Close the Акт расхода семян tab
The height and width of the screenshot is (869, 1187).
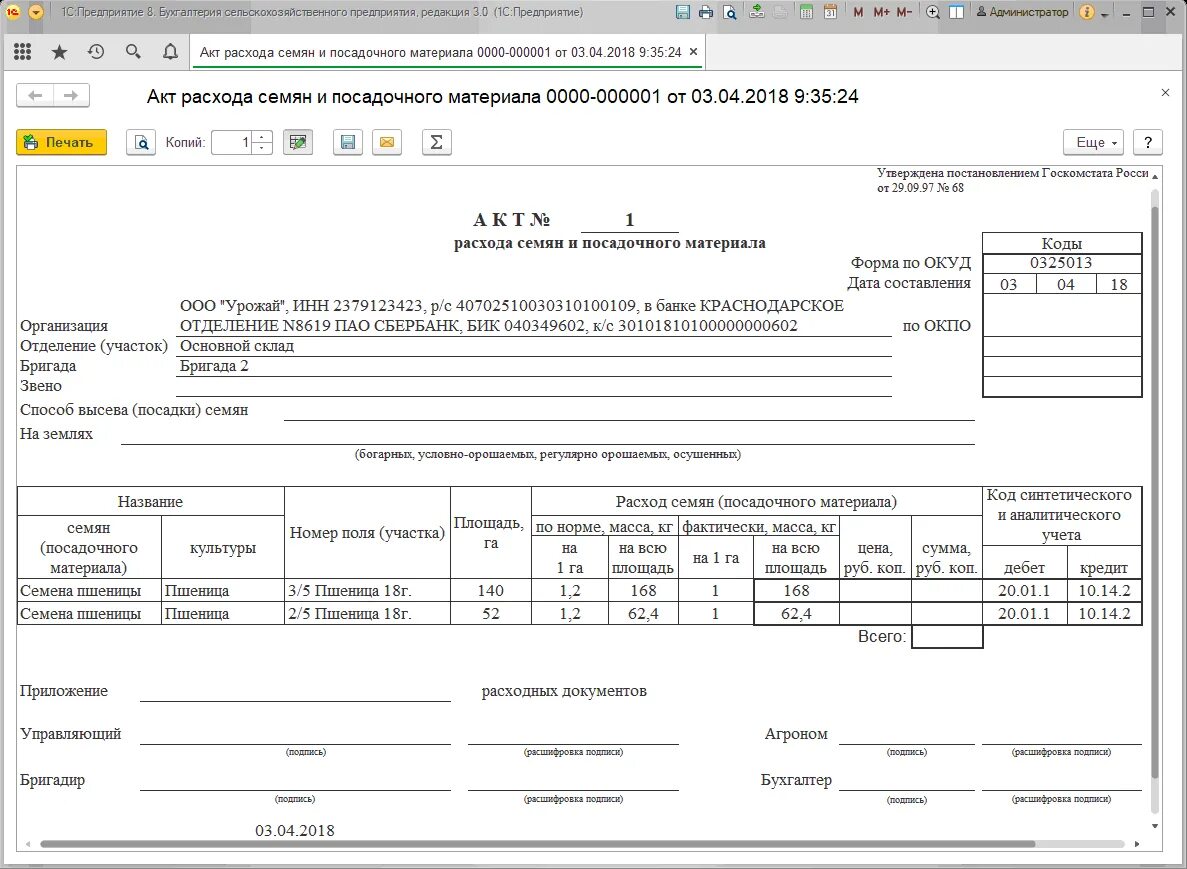(693, 52)
